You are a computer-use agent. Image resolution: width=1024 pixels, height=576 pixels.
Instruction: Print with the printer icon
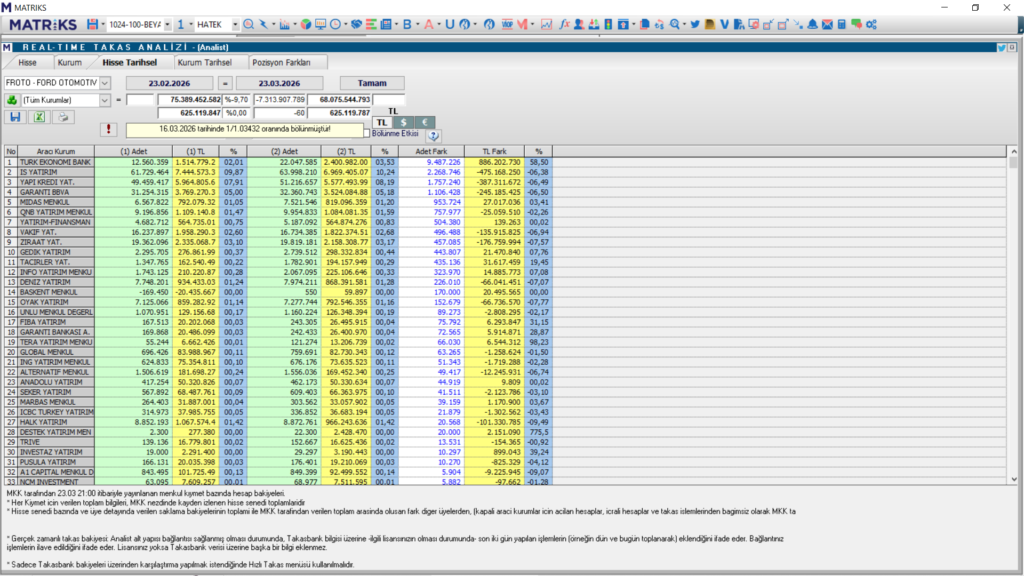[x=63, y=117]
